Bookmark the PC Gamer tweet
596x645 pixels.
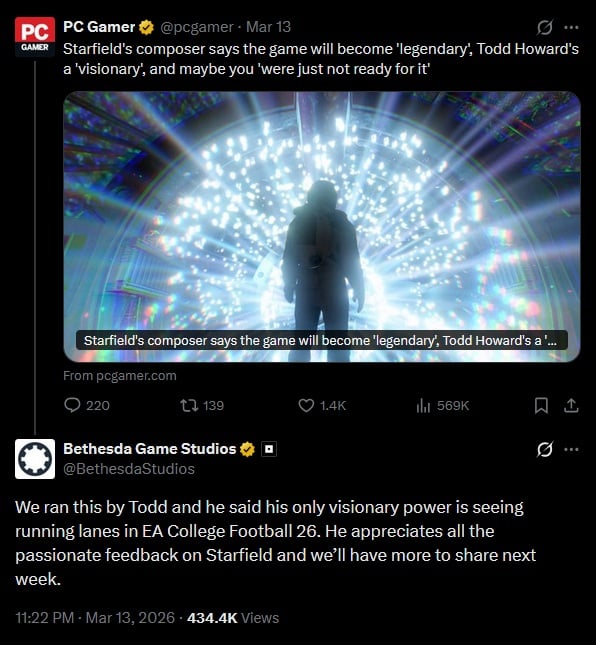coord(541,406)
